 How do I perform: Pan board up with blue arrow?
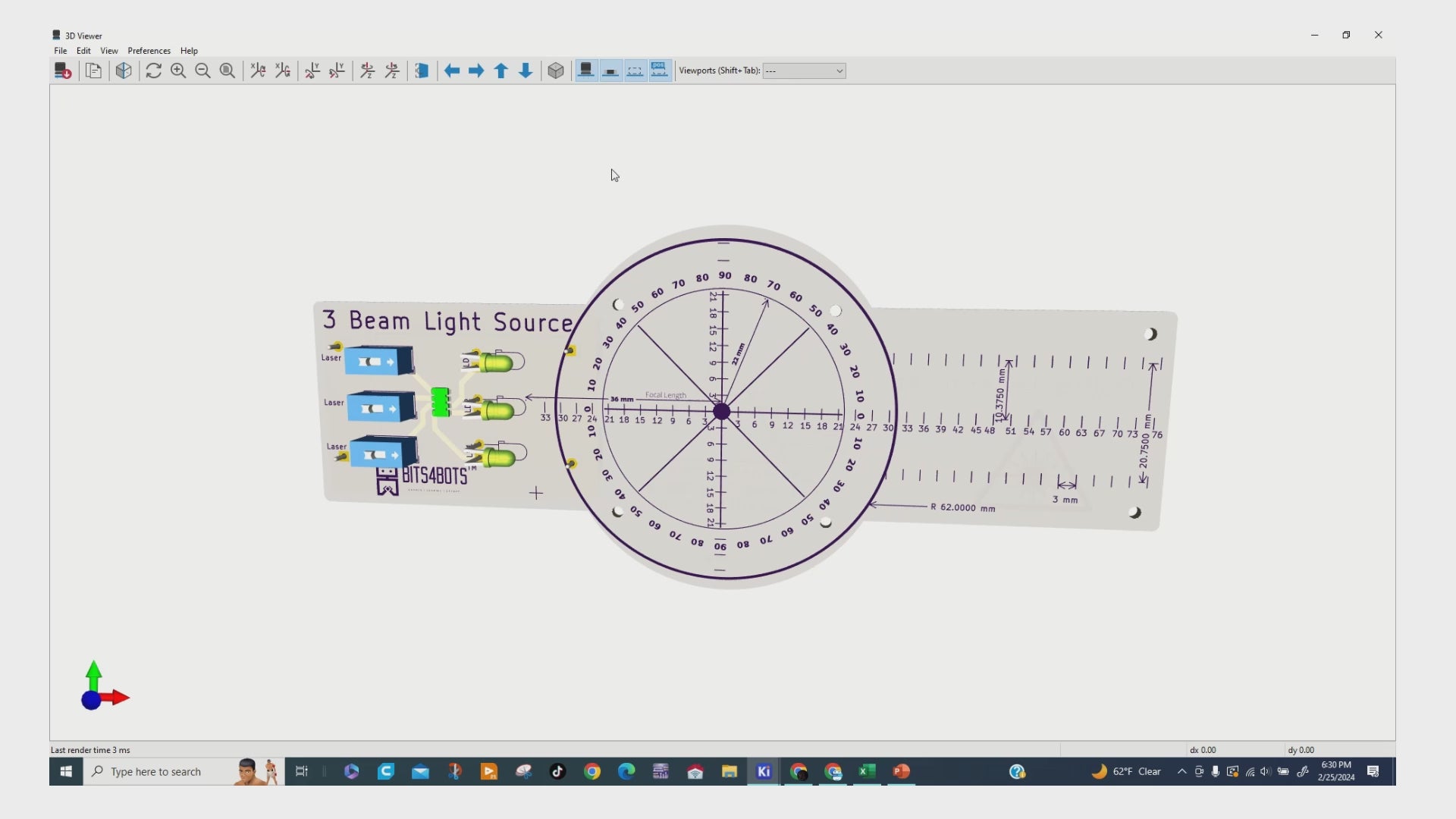click(x=500, y=71)
